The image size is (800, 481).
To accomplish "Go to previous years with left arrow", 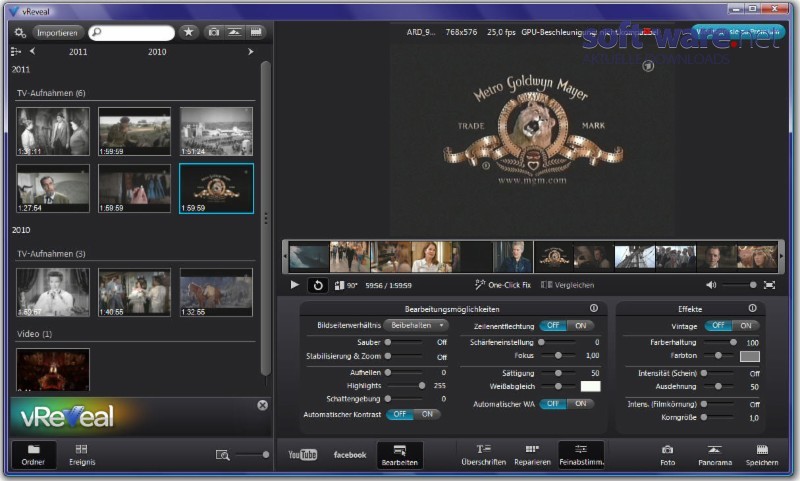I will pos(33,51).
